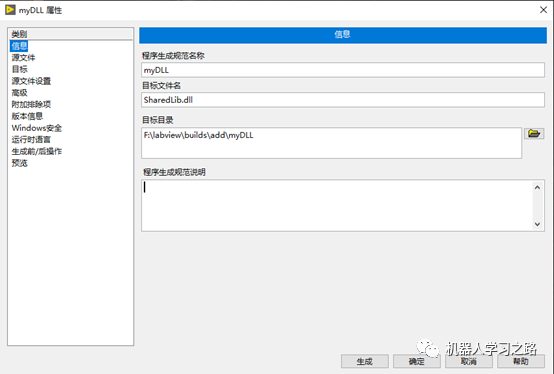The image size is (554, 374).
Task: Edit the target directory path field
Action: [331, 143]
